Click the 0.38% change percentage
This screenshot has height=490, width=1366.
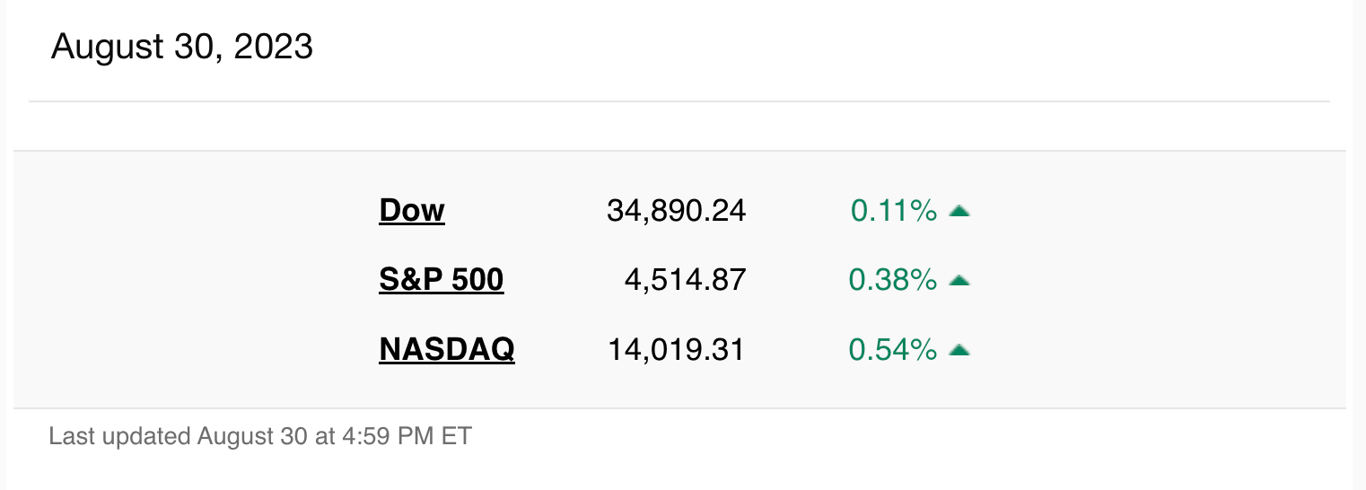(x=892, y=281)
